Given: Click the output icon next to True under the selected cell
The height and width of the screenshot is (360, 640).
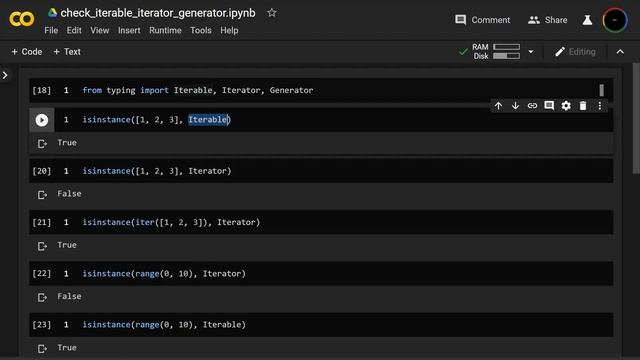Looking at the screenshot, I should (x=42, y=143).
